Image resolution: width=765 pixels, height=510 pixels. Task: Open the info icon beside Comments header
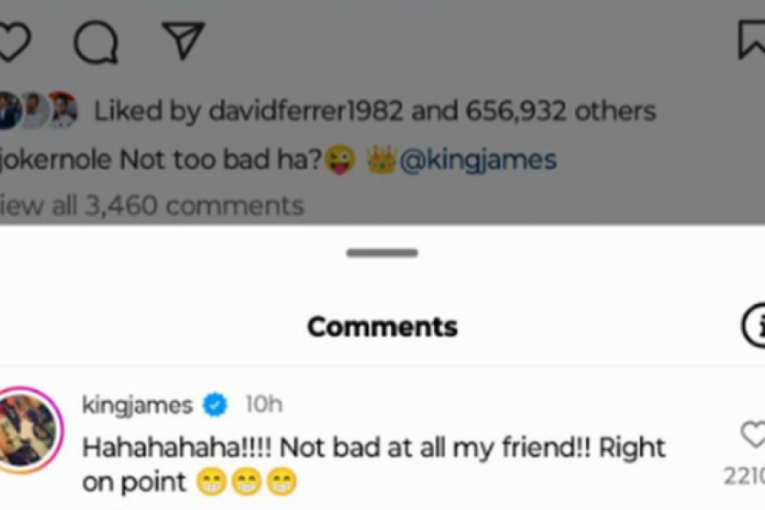point(754,326)
